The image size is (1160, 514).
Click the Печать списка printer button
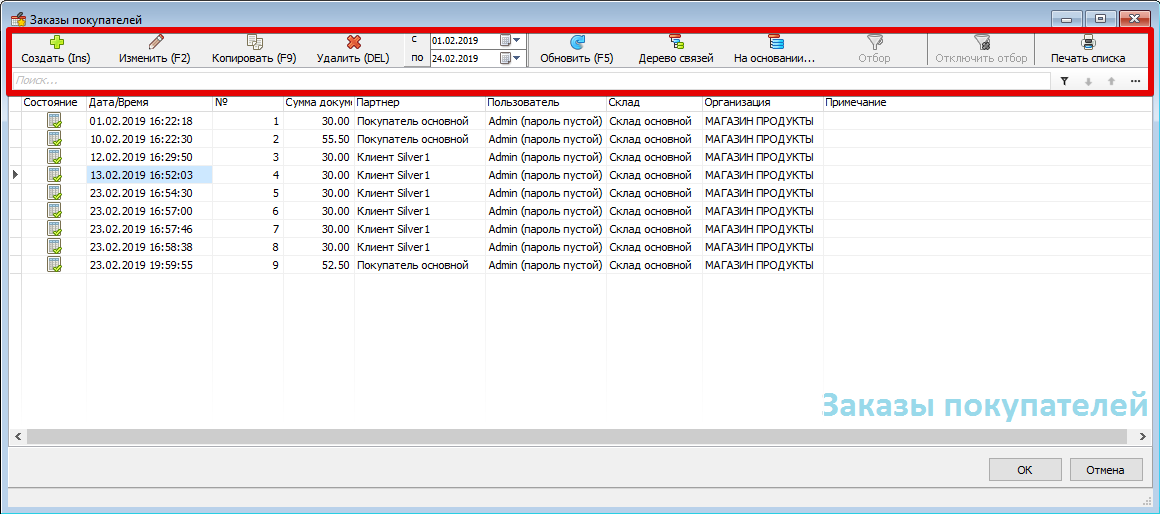click(x=1088, y=50)
